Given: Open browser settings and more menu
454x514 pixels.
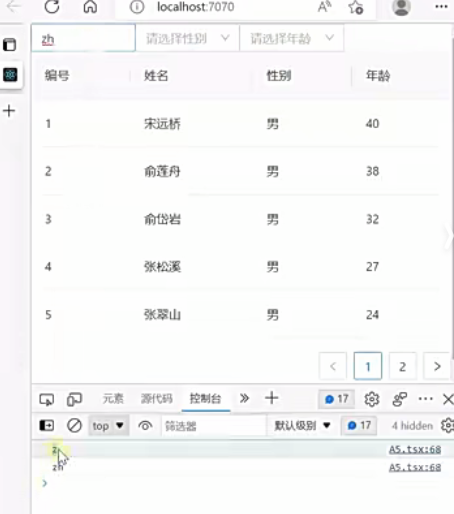Looking at the screenshot, I should (x=441, y=7).
